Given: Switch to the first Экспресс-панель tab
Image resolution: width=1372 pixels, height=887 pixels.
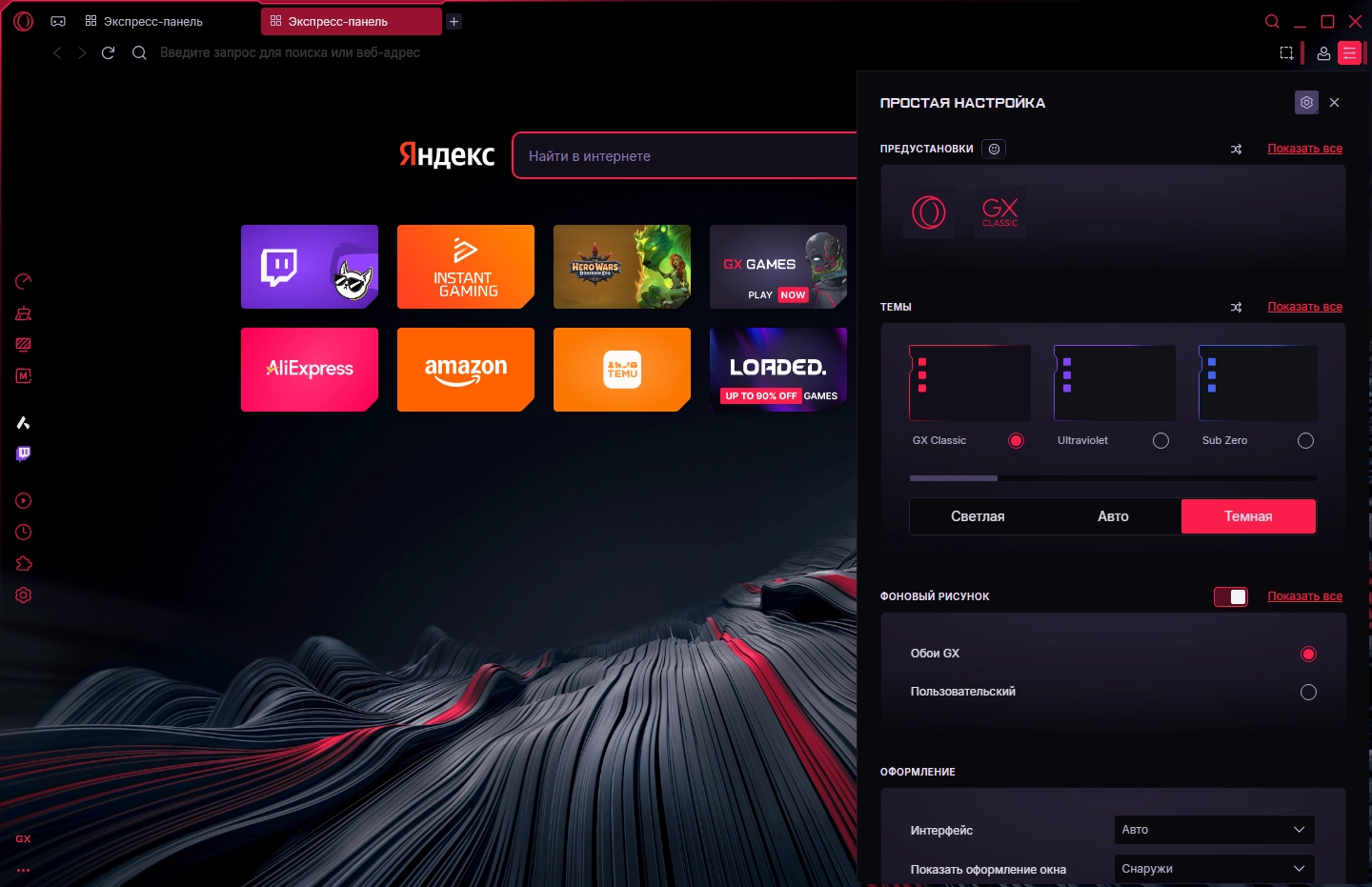Looking at the screenshot, I should [165, 21].
